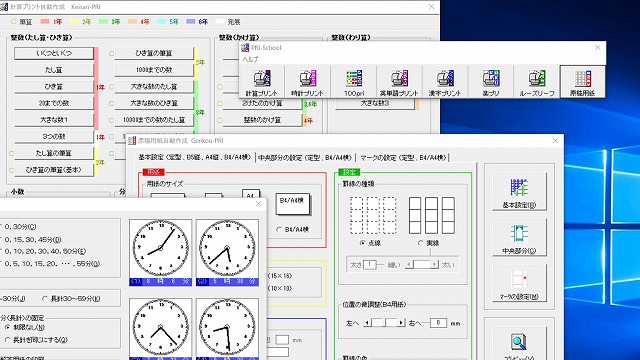Click the Keisan-PRI window title icon
The height and width of the screenshot is (360, 640).
(x=4, y=7)
